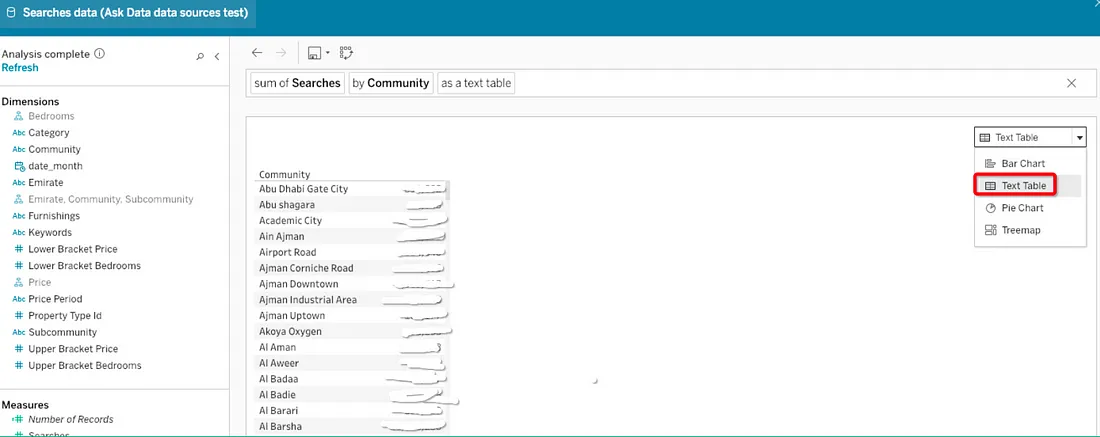Click the swap axes icon
This screenshot has width=1100, height=437.
(347, 53)
